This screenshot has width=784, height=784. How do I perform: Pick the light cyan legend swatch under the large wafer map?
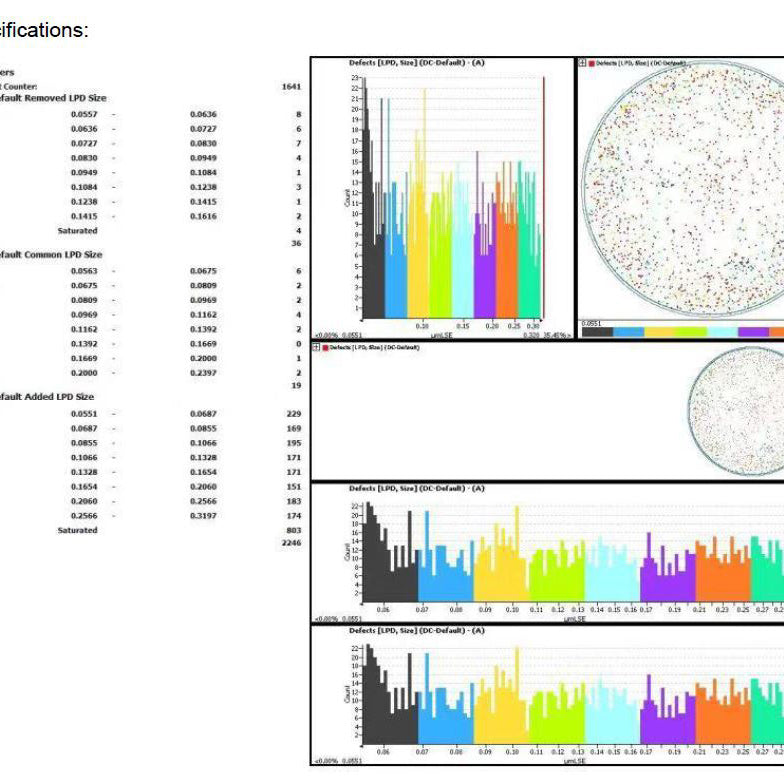722,332
